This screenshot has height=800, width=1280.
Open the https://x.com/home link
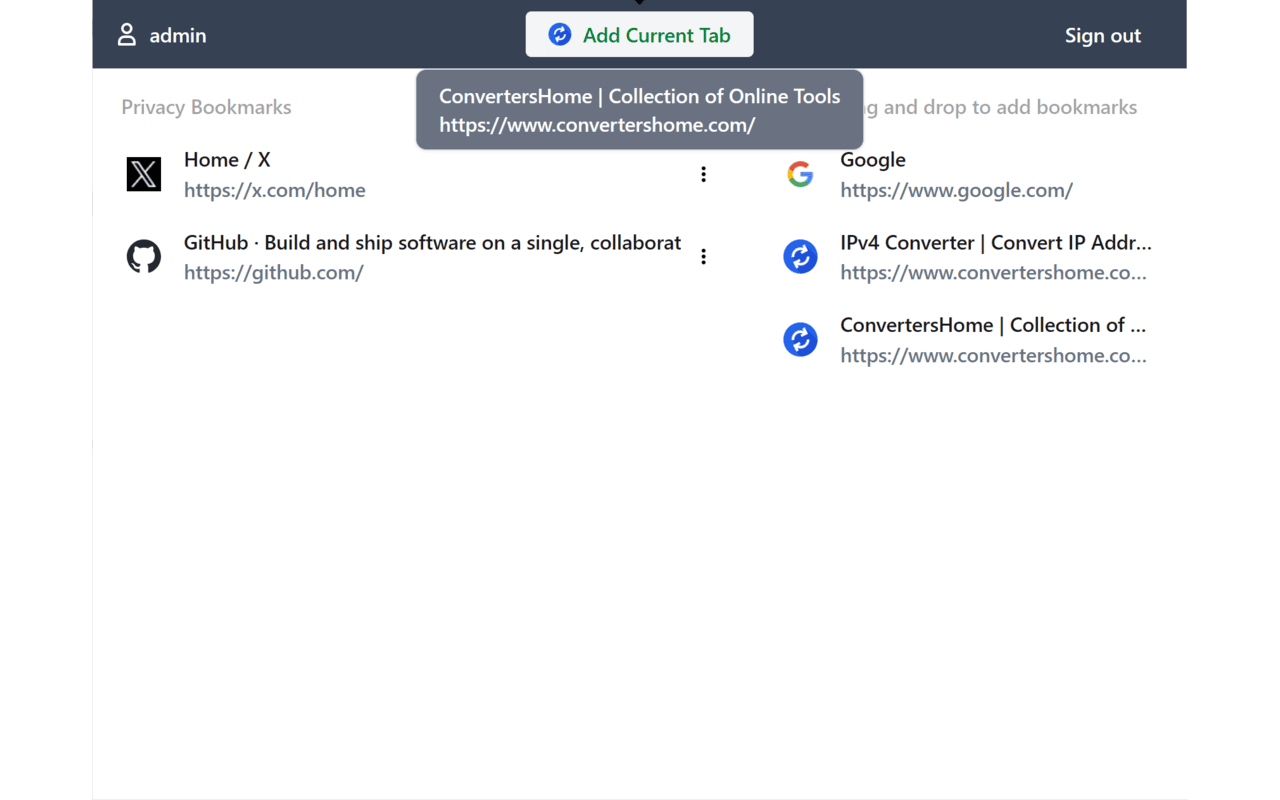[274, 189]
